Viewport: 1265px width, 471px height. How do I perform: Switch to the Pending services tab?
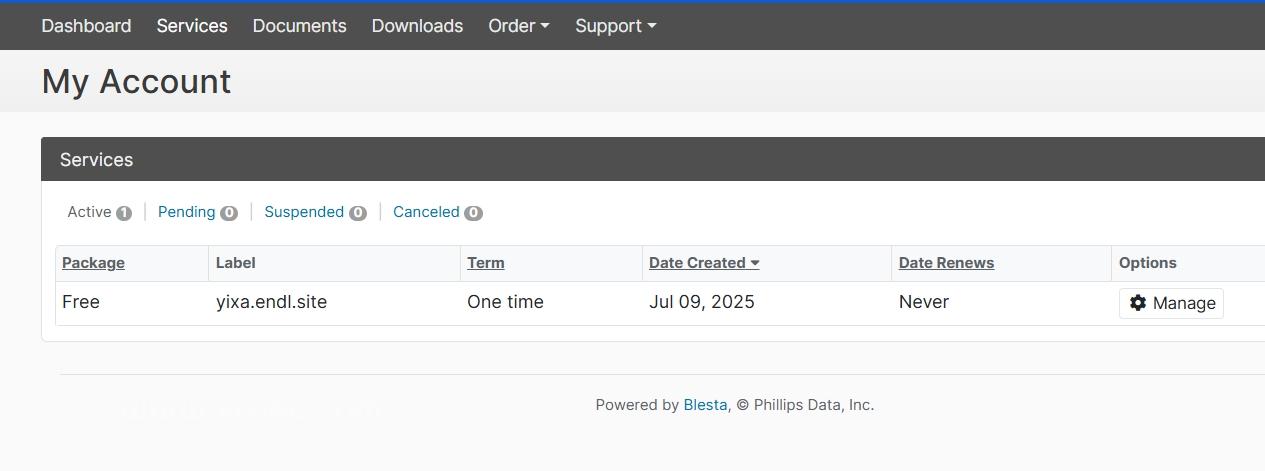click(197, 212)
